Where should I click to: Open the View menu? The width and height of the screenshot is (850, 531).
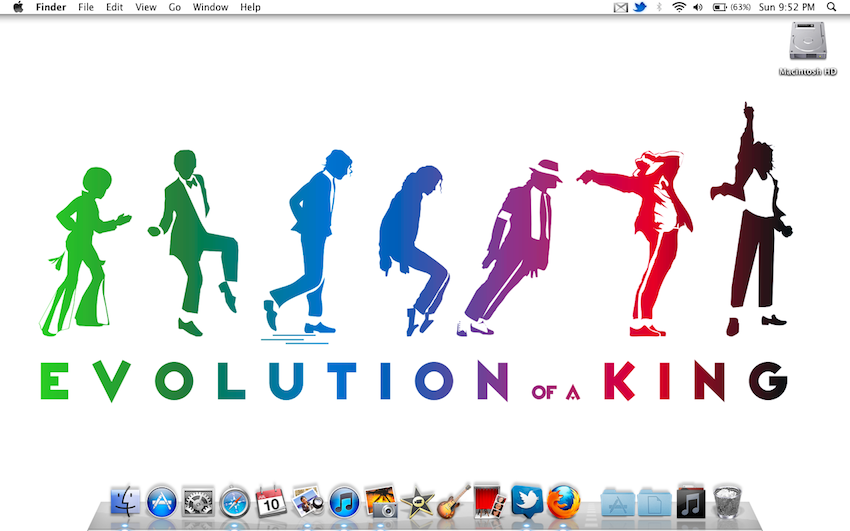click(146, 7)
